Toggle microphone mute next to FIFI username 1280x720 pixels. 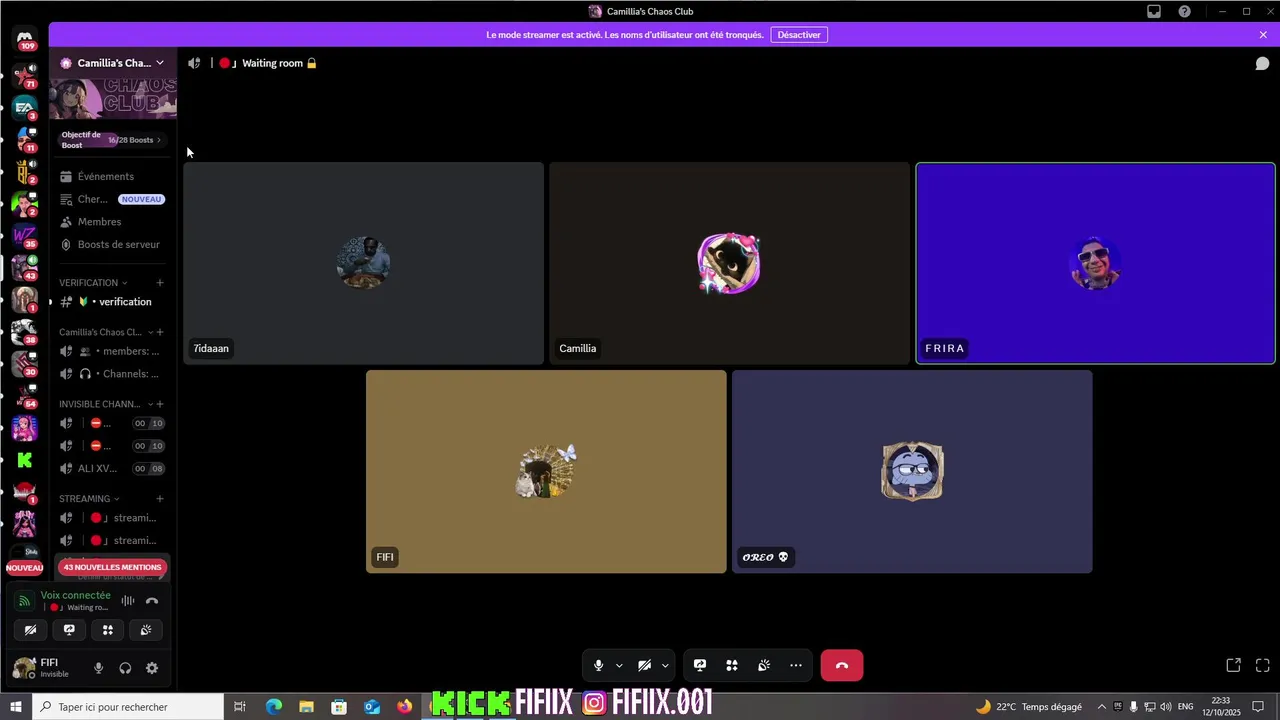(x=98, y=668)
